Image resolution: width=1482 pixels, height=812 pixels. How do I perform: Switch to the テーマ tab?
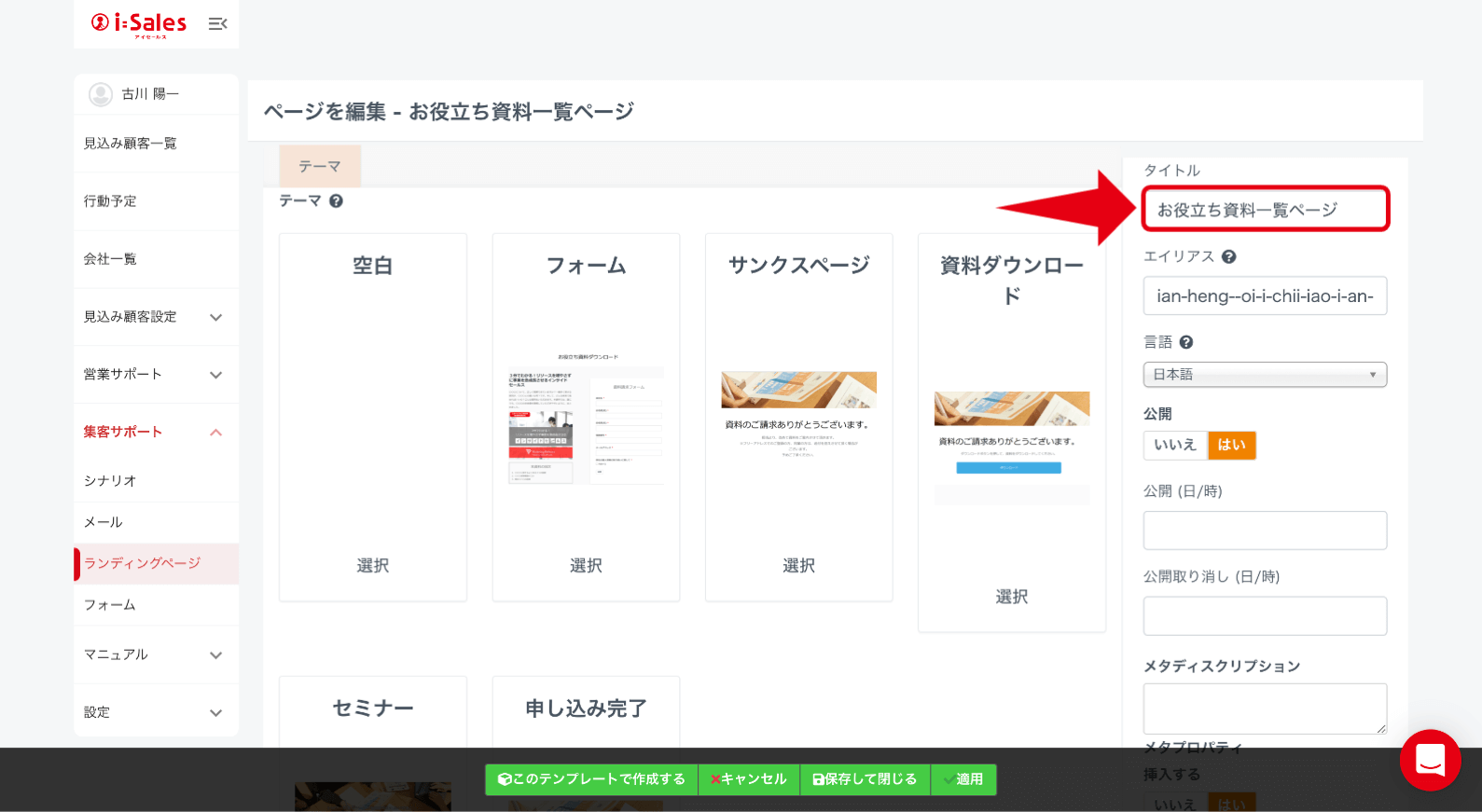319,167
